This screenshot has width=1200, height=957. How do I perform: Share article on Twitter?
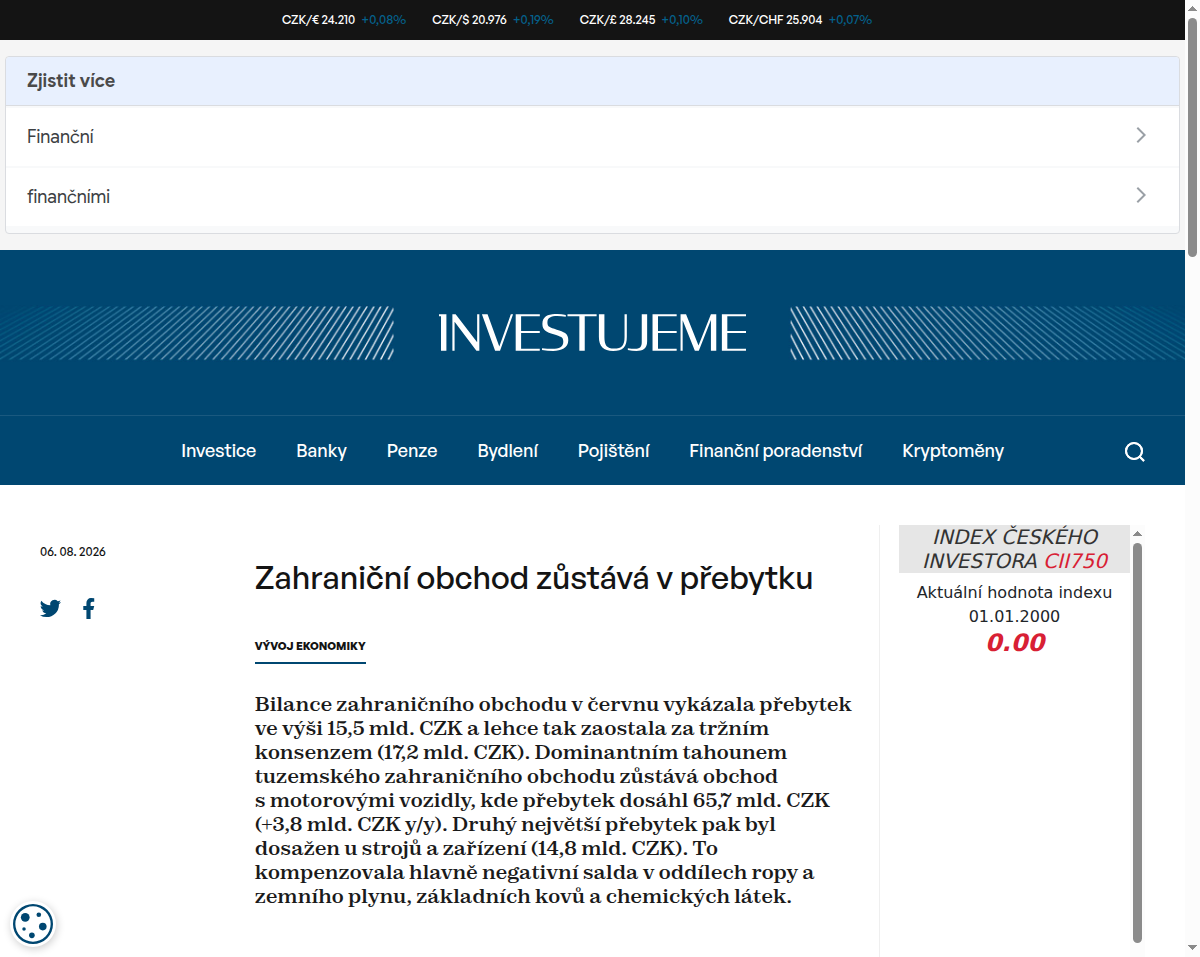point(50,608)
